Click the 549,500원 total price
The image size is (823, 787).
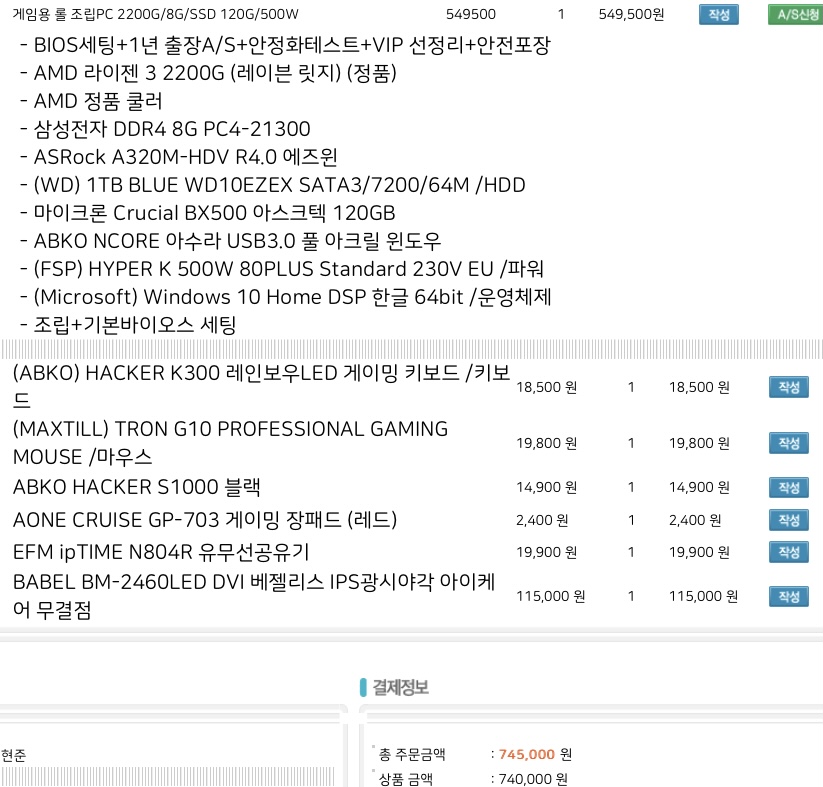pyautogui.click(x=631, y=14)
